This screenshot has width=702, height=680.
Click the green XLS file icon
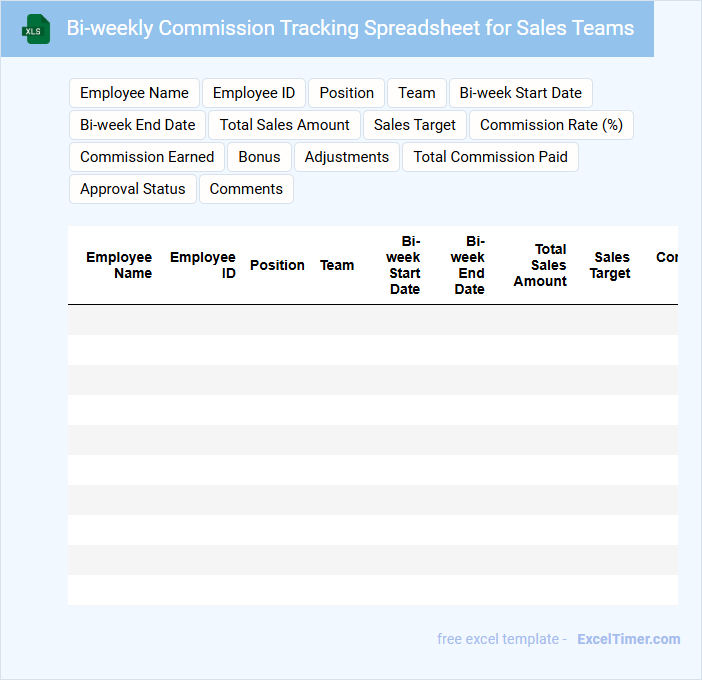tap(37, 29)
